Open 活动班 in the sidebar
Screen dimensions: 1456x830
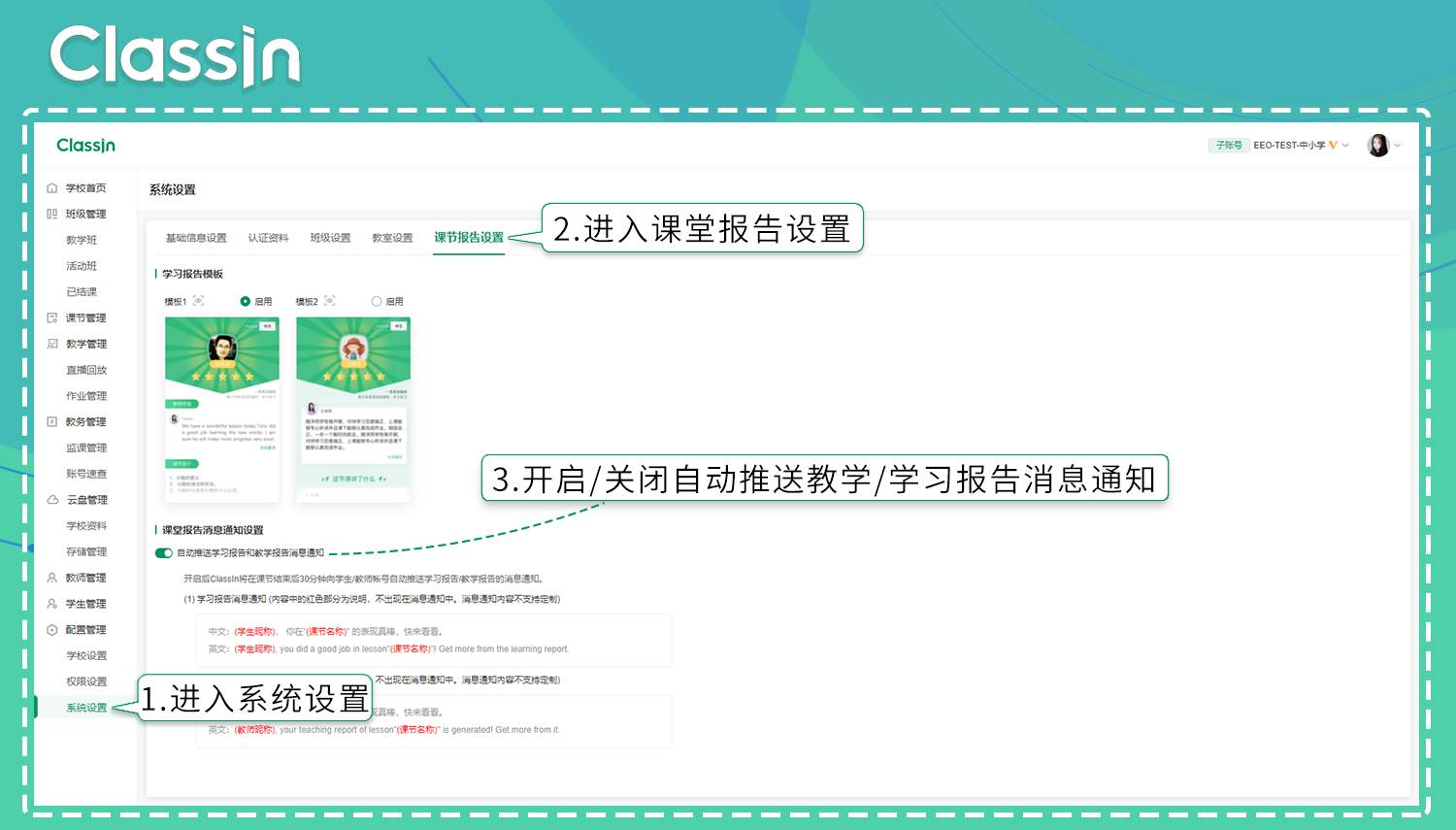(x=82, y=266)
